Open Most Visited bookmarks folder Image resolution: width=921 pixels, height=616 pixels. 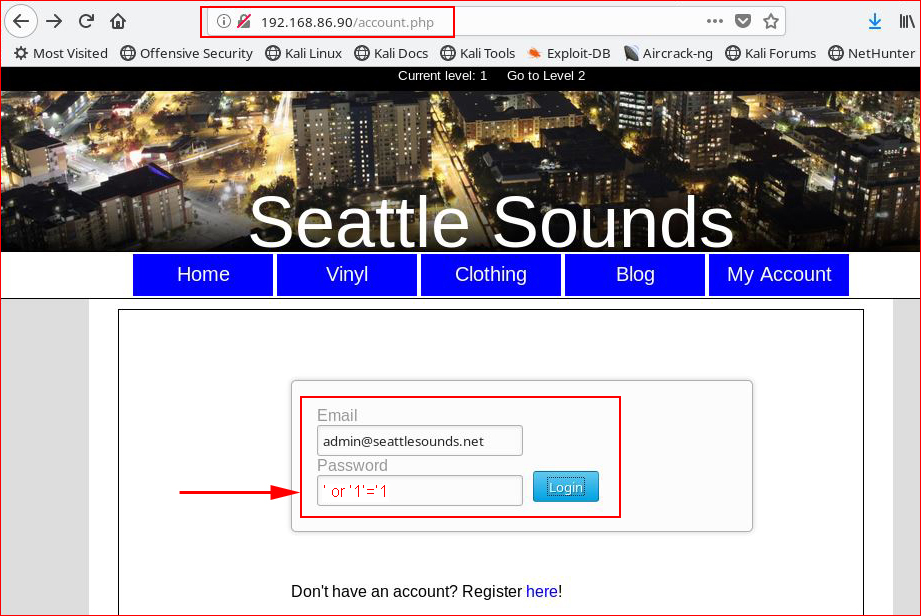coord(61,53)
